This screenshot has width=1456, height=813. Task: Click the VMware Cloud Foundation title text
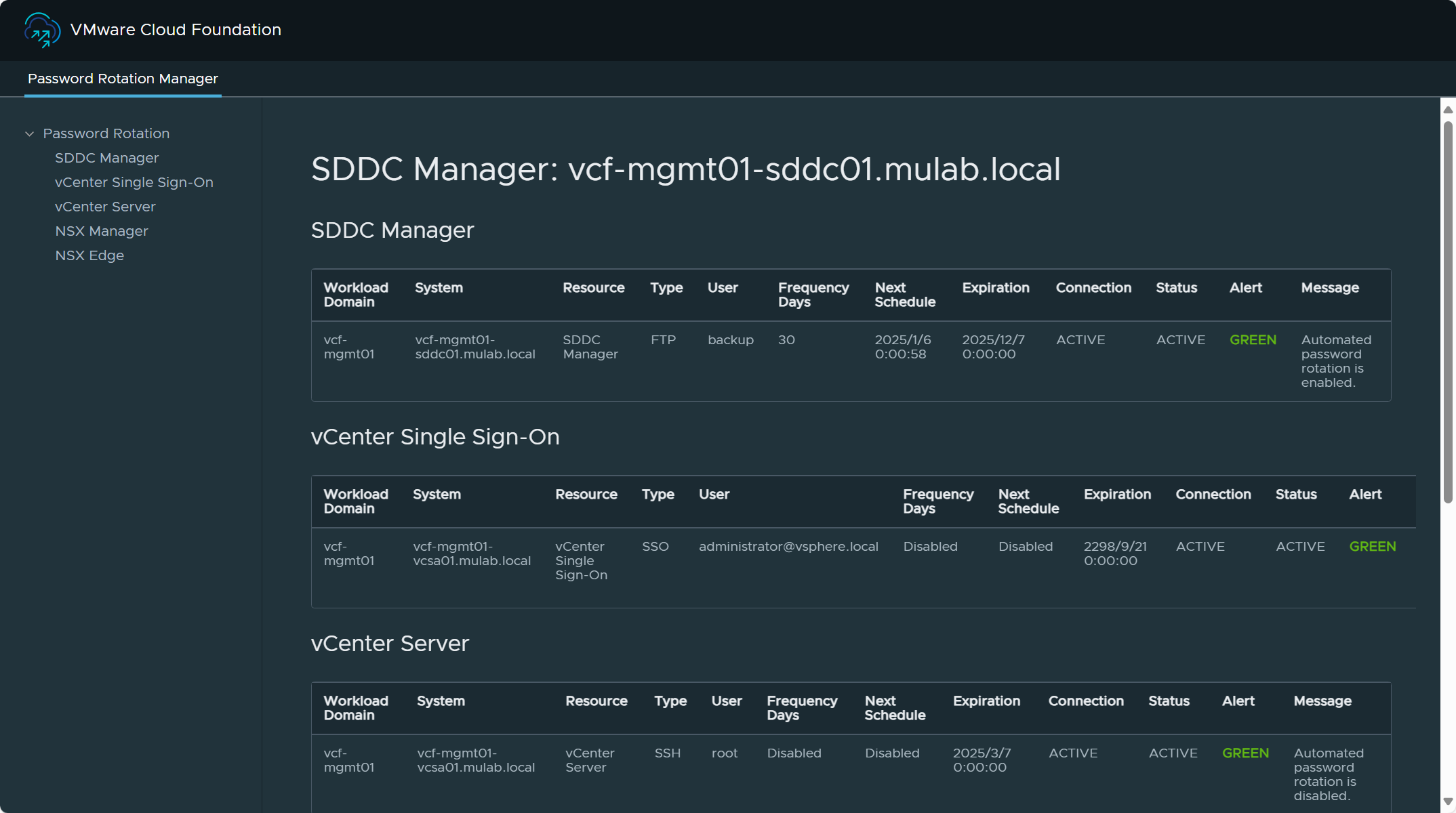tap(176, 30)
